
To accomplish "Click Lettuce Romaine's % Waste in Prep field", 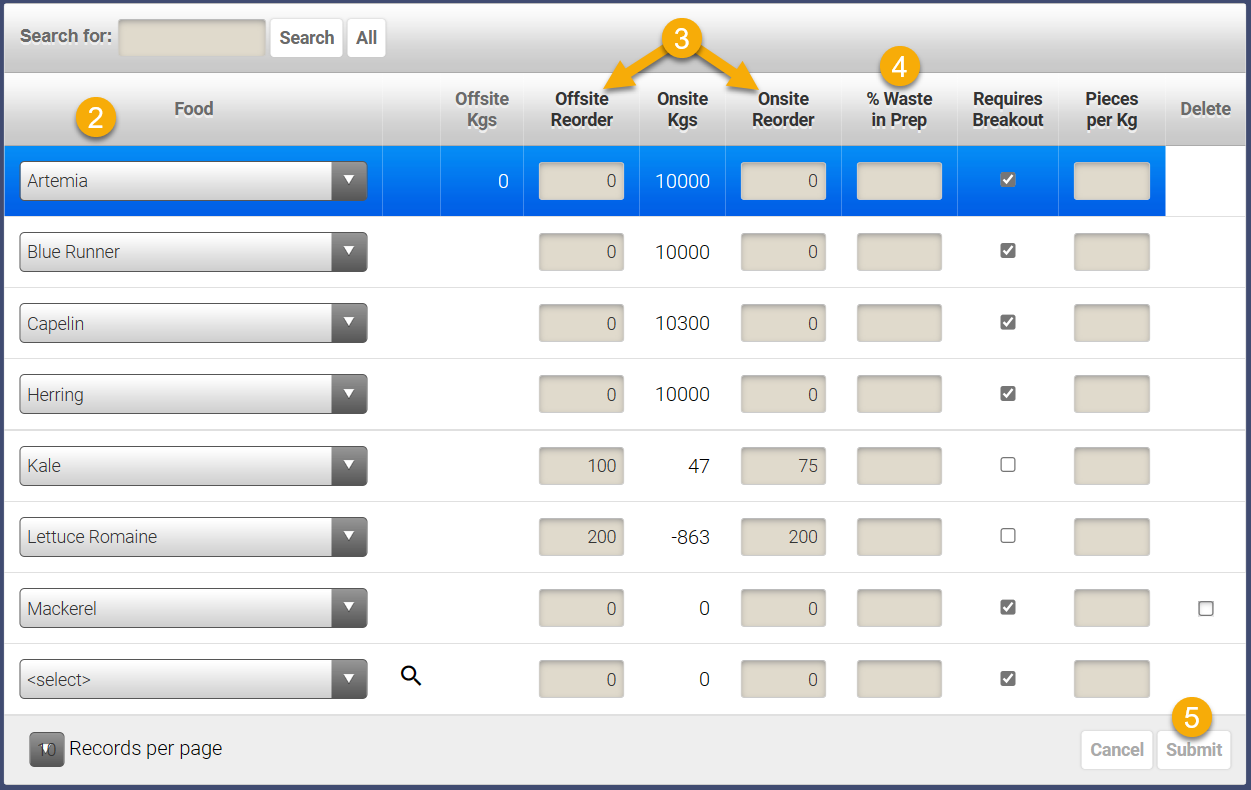I will click(899, 537).
